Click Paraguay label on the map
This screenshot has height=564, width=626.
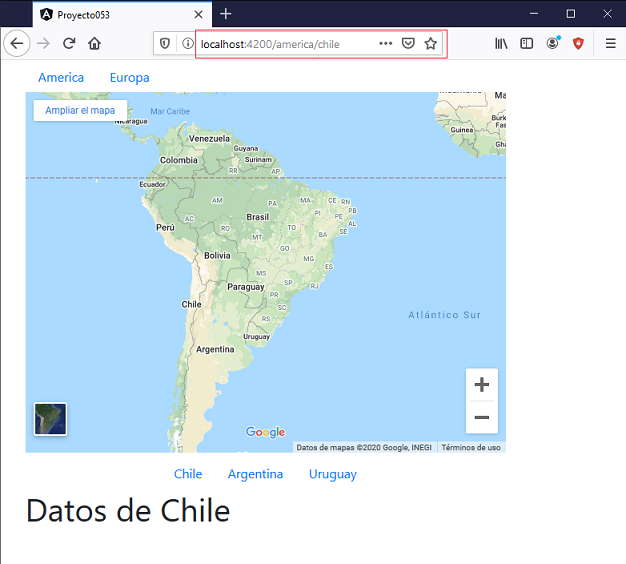click(x=246, y=287)
